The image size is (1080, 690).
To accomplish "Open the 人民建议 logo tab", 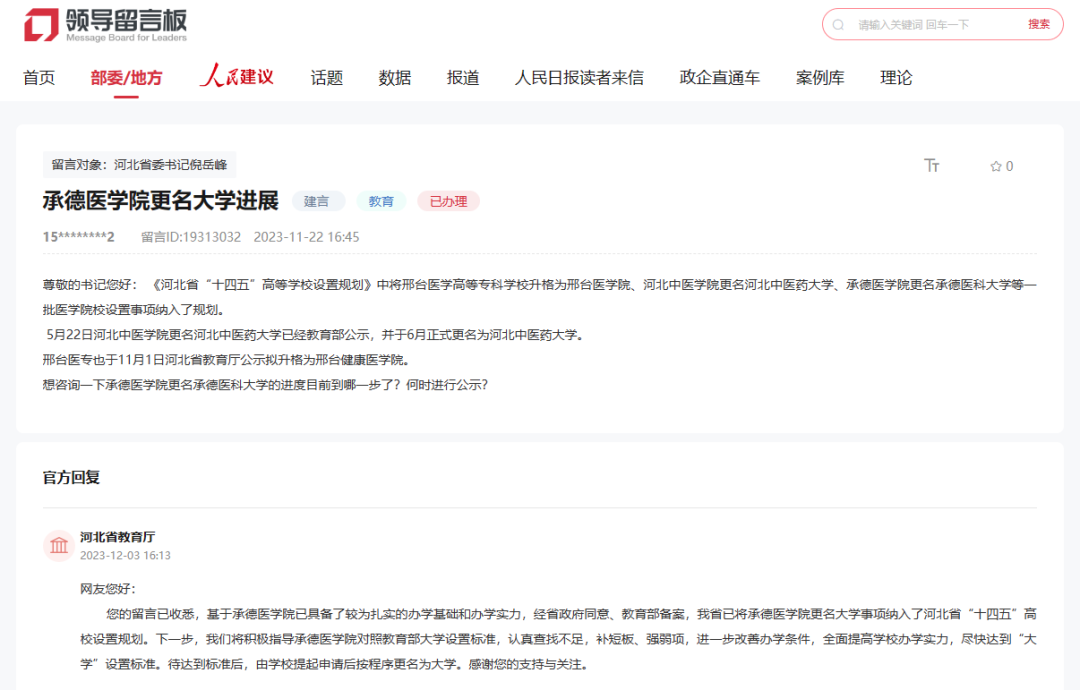I will (x=236, y=77).
